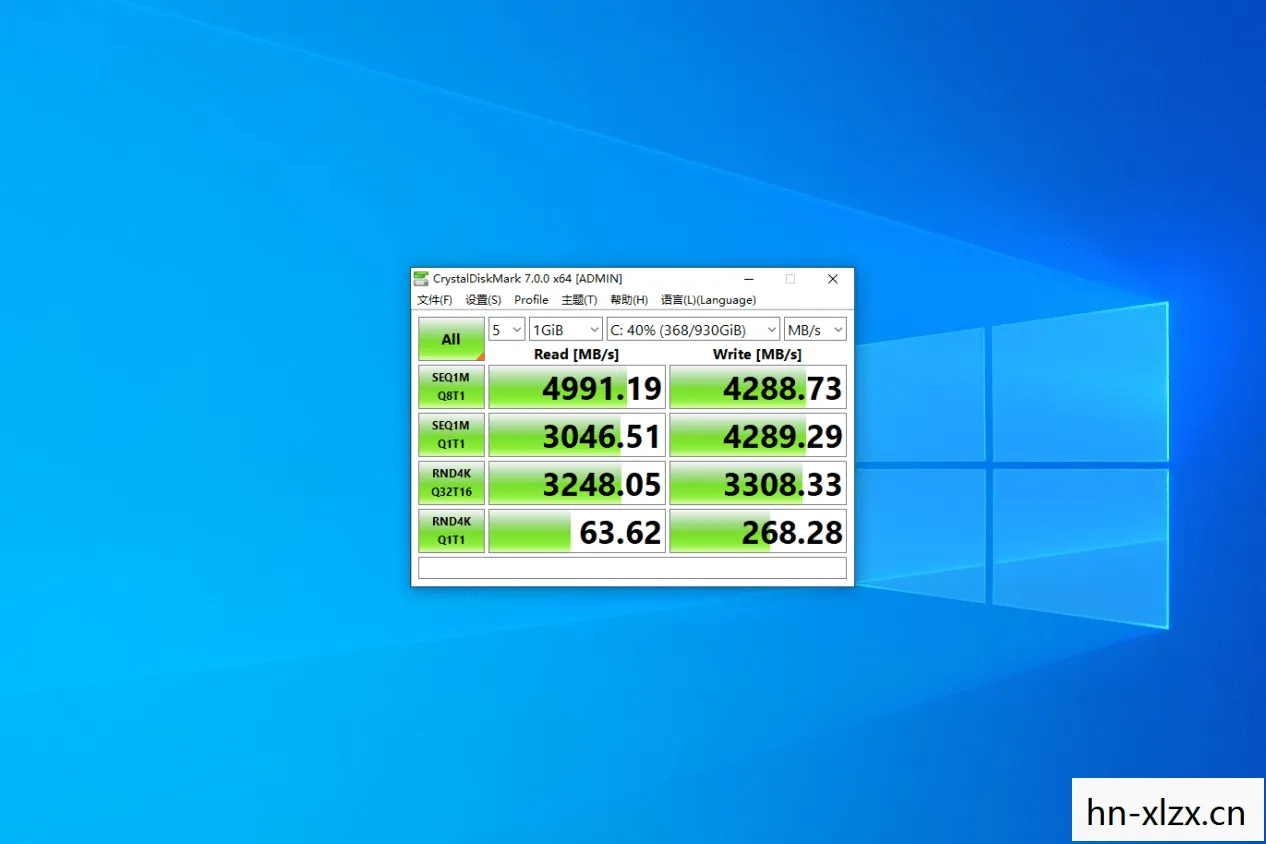1266x844 pixels.
Task: Click the write result 4288.73
Action: point(758,387)
